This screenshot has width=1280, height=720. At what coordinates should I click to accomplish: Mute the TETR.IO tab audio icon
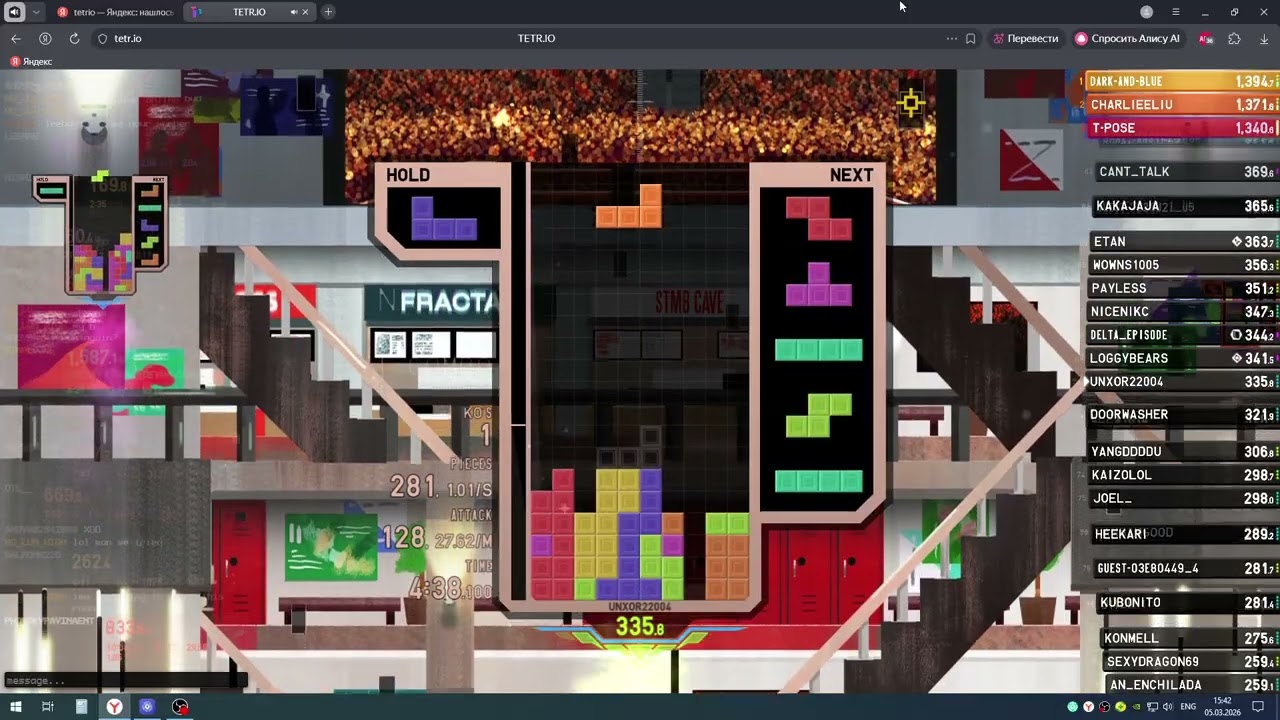coord(294,12)
